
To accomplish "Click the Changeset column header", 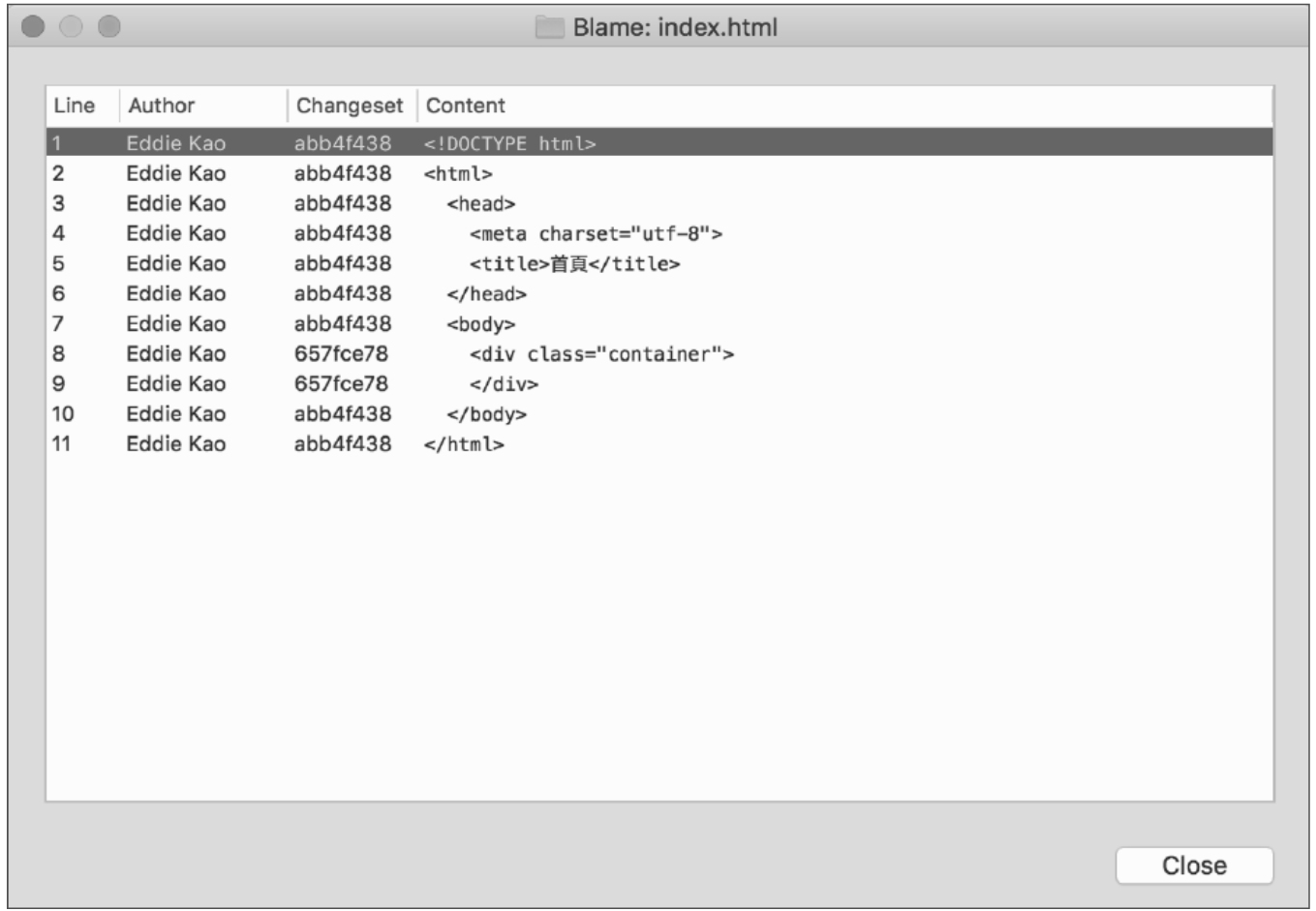I will tap(349, 106).
